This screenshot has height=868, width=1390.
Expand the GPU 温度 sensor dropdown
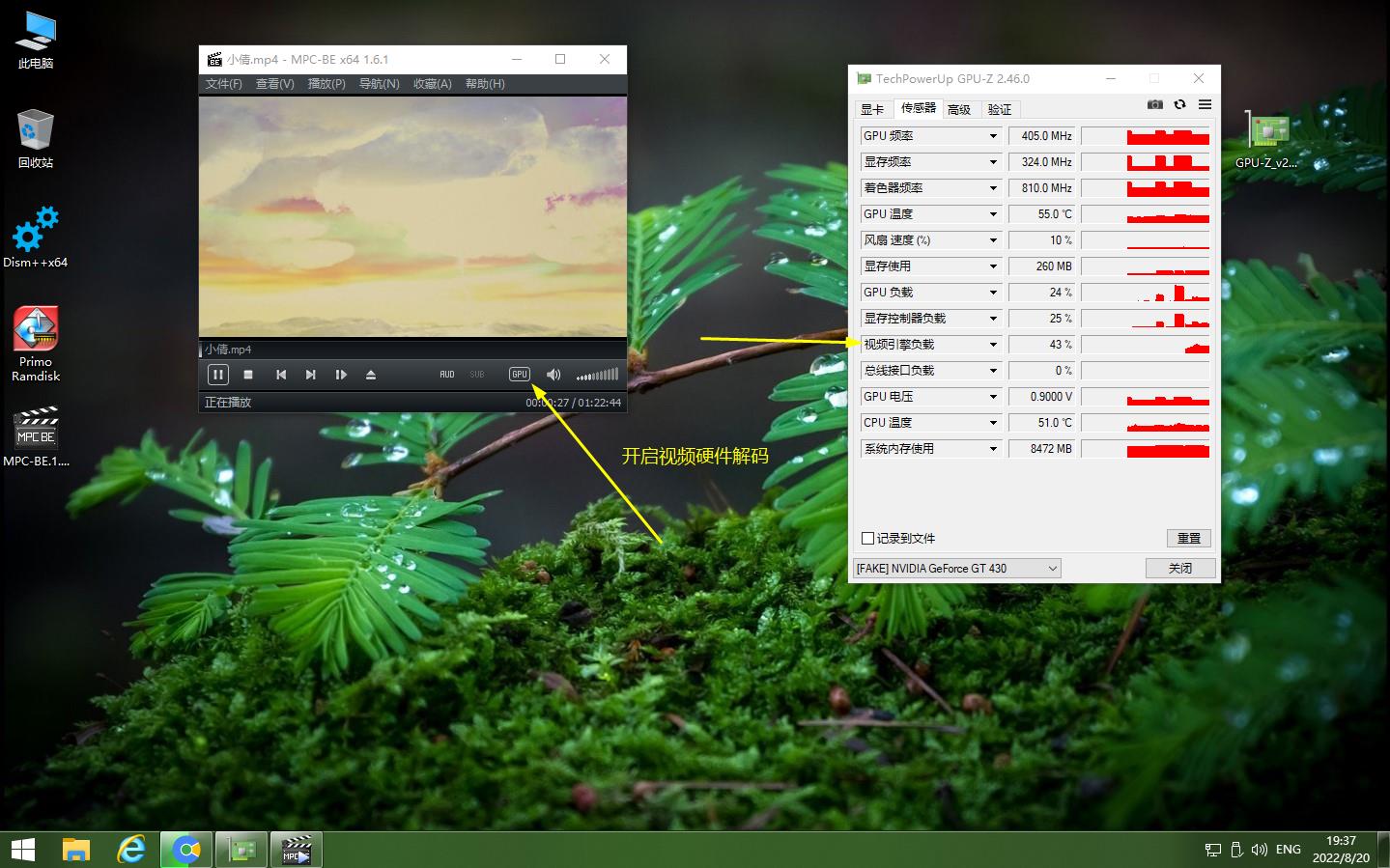tap(992, 214)
